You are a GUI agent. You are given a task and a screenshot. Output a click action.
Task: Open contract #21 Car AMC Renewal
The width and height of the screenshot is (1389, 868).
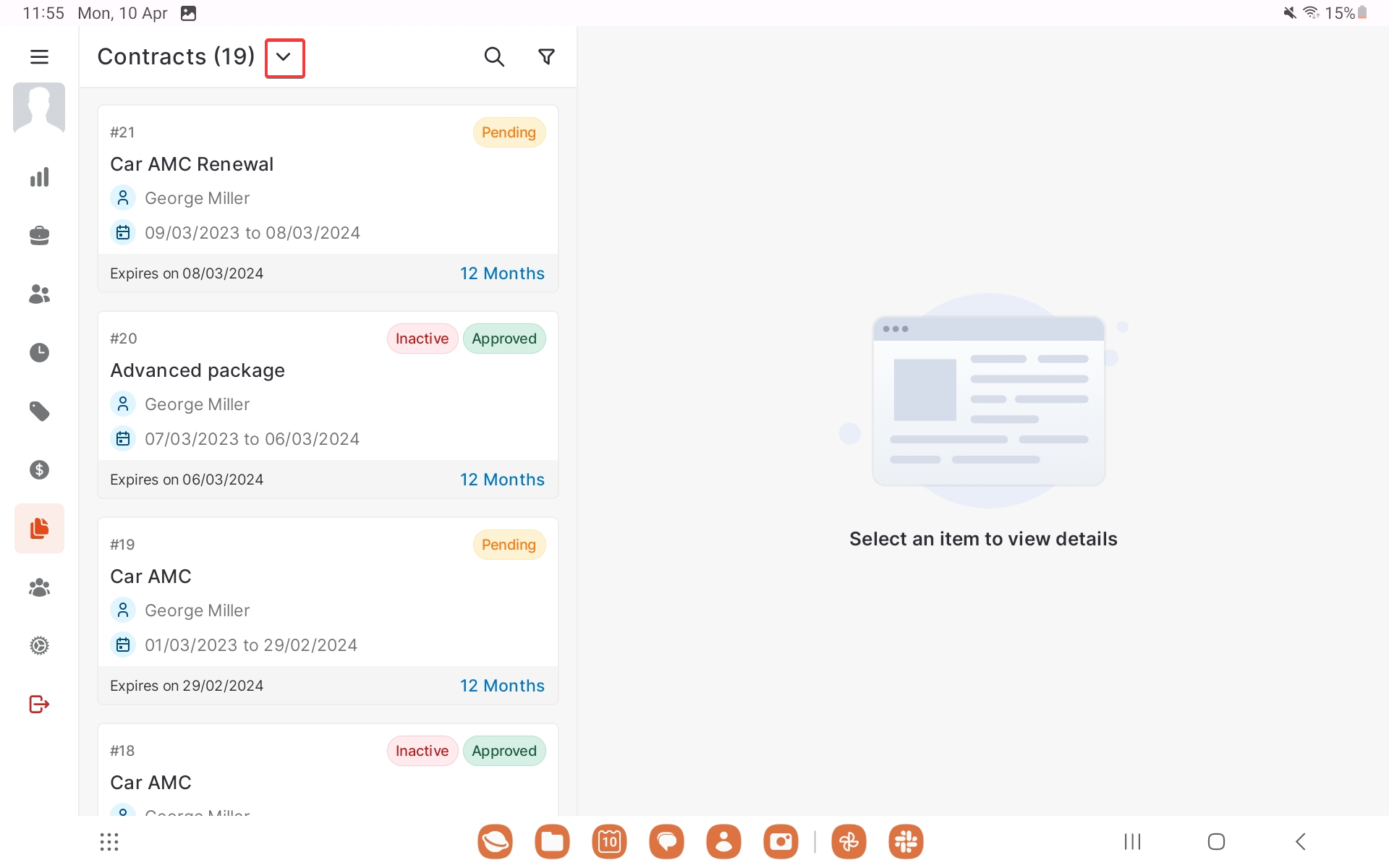click(327, 181)
